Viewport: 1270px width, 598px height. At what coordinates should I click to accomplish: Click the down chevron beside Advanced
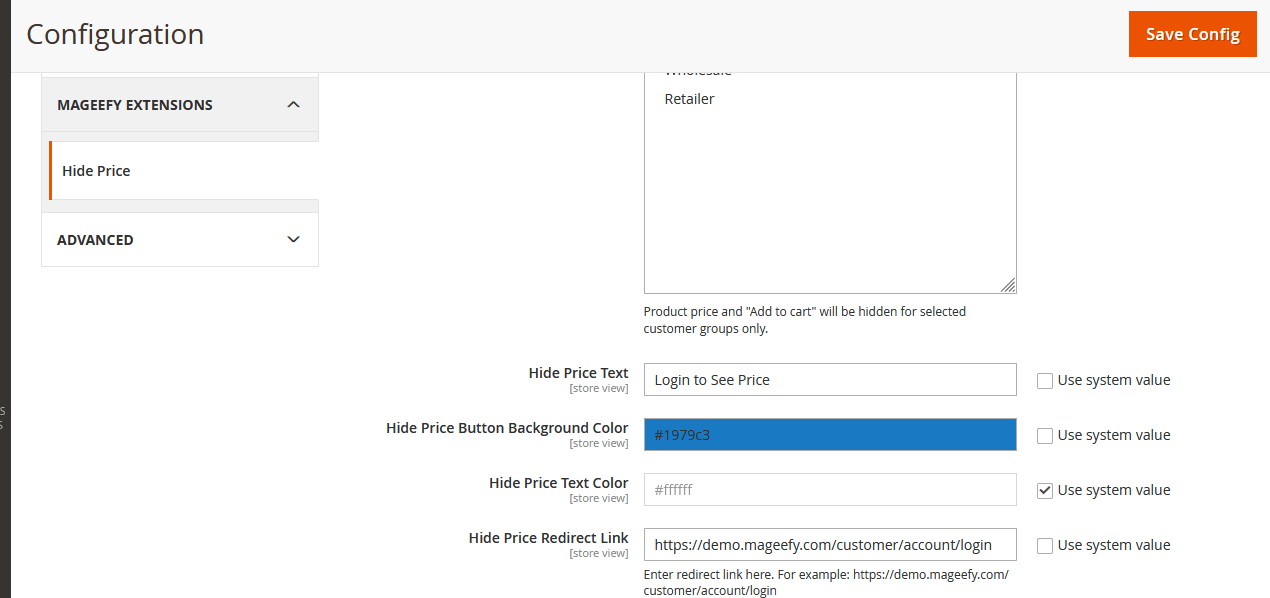[x=293, y=240]
